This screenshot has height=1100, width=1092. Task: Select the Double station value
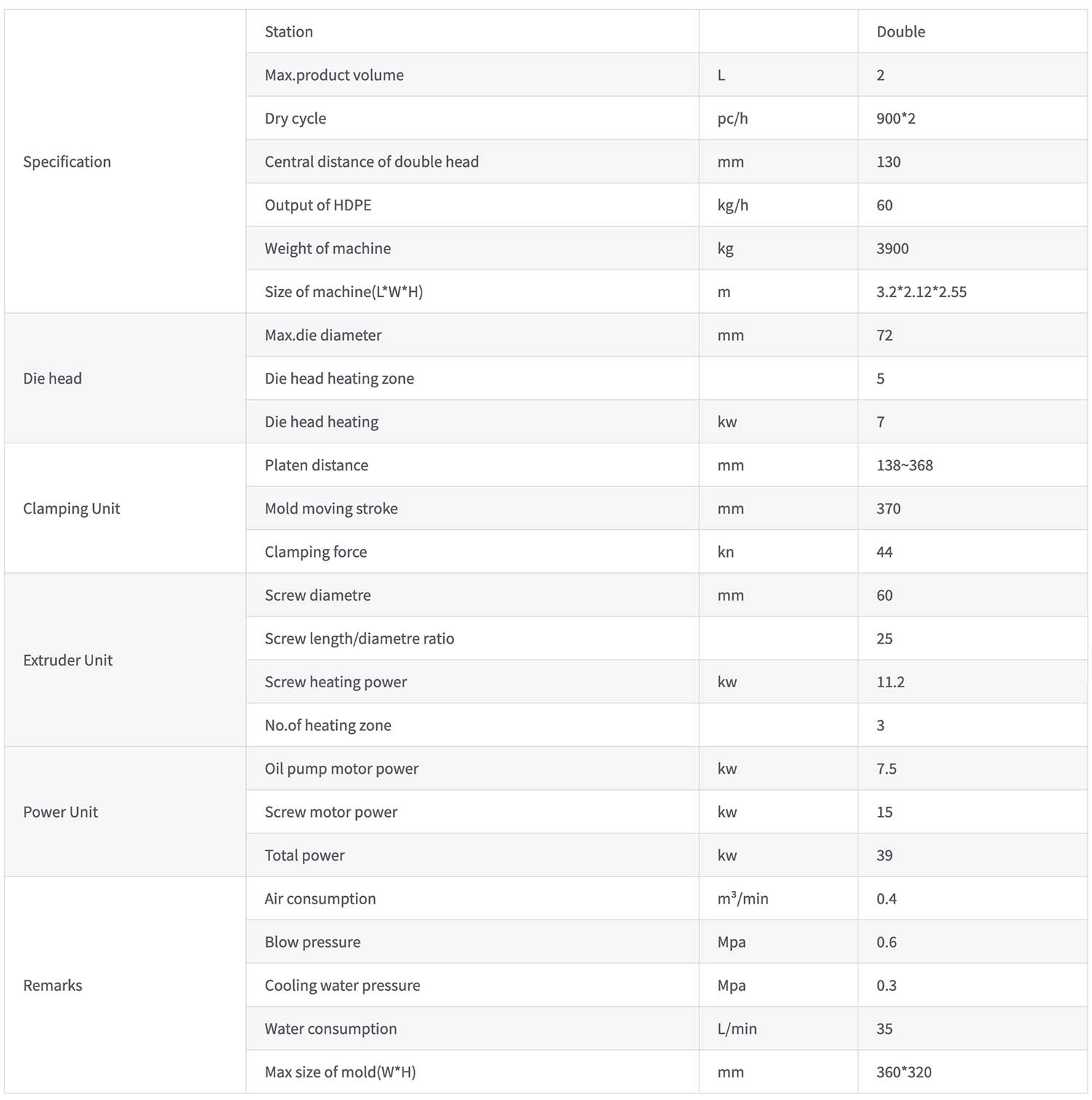[901, 32]
